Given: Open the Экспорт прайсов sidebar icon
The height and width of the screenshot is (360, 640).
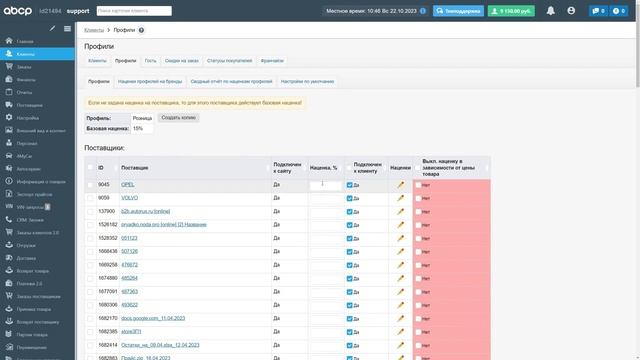Looking at the screenshot, I should [9, 194].
